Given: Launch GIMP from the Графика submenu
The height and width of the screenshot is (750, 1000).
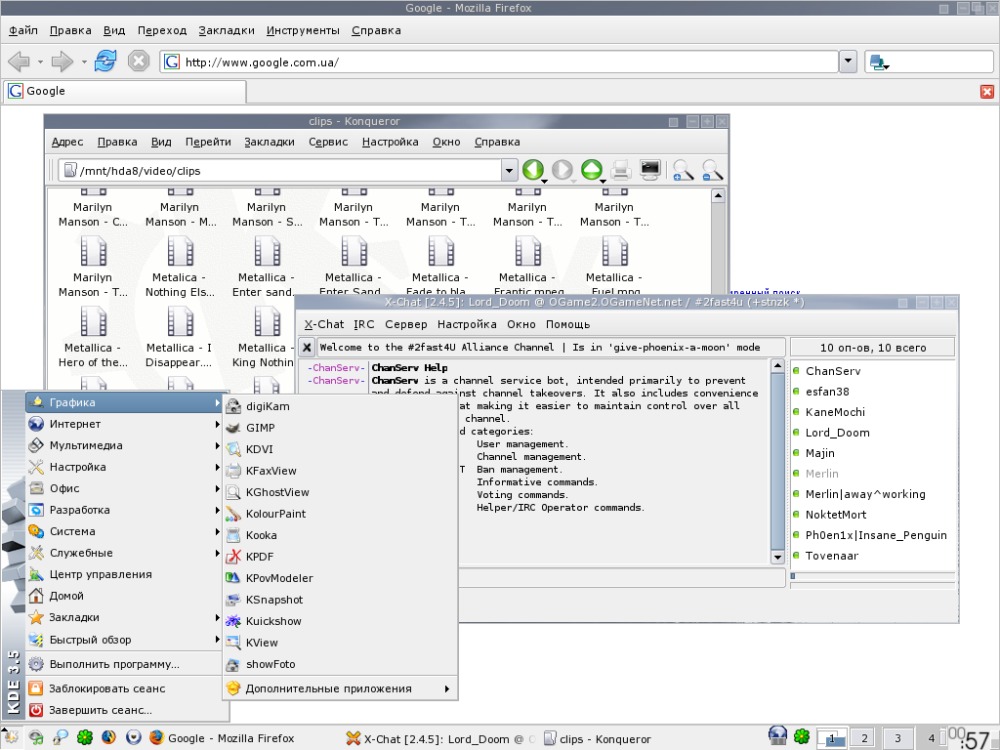Looking at the screenshot, I should tap(259, 427).
